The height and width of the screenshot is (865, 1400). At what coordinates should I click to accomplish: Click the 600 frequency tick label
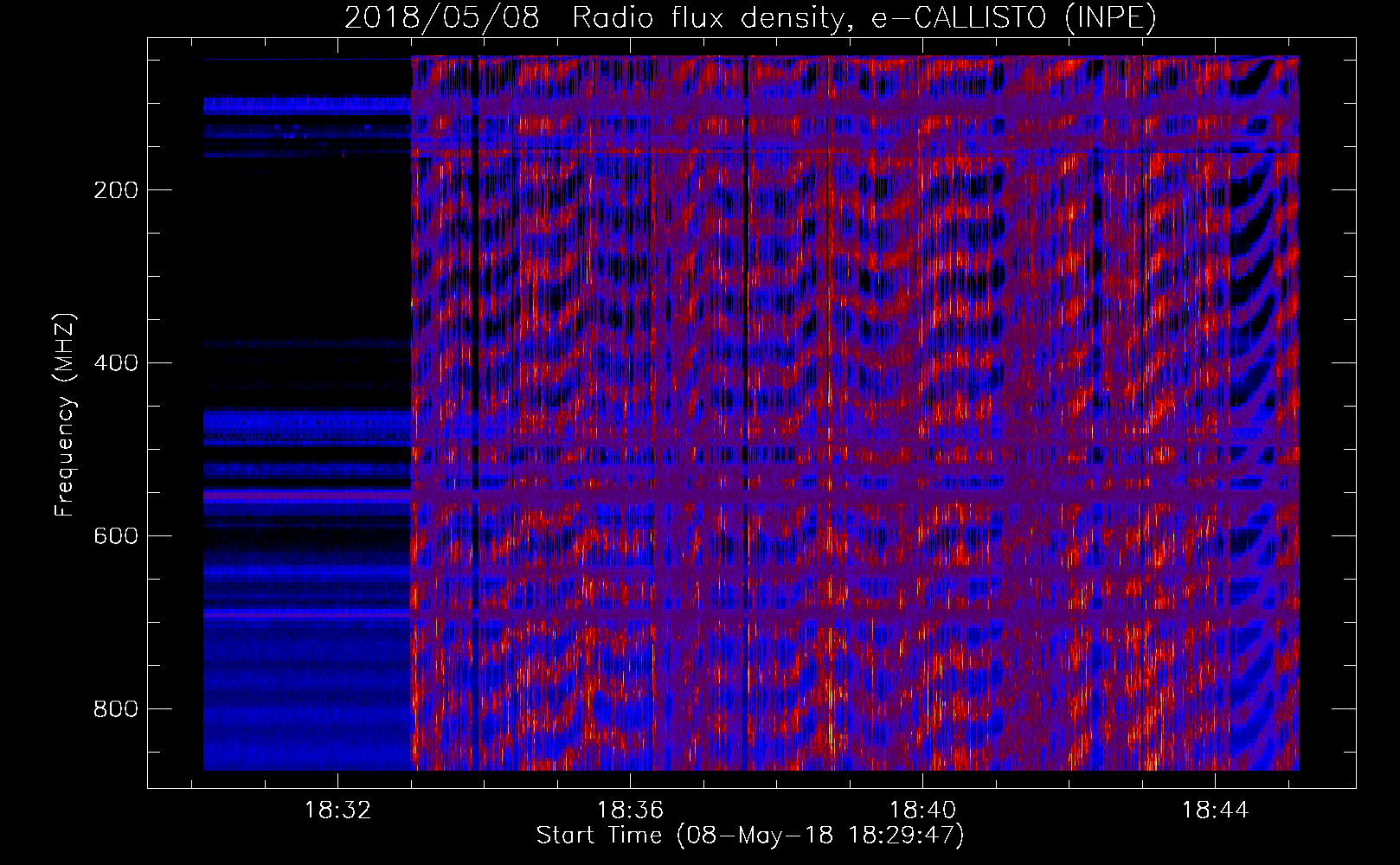pyautogui.click(x=115, y=536)
